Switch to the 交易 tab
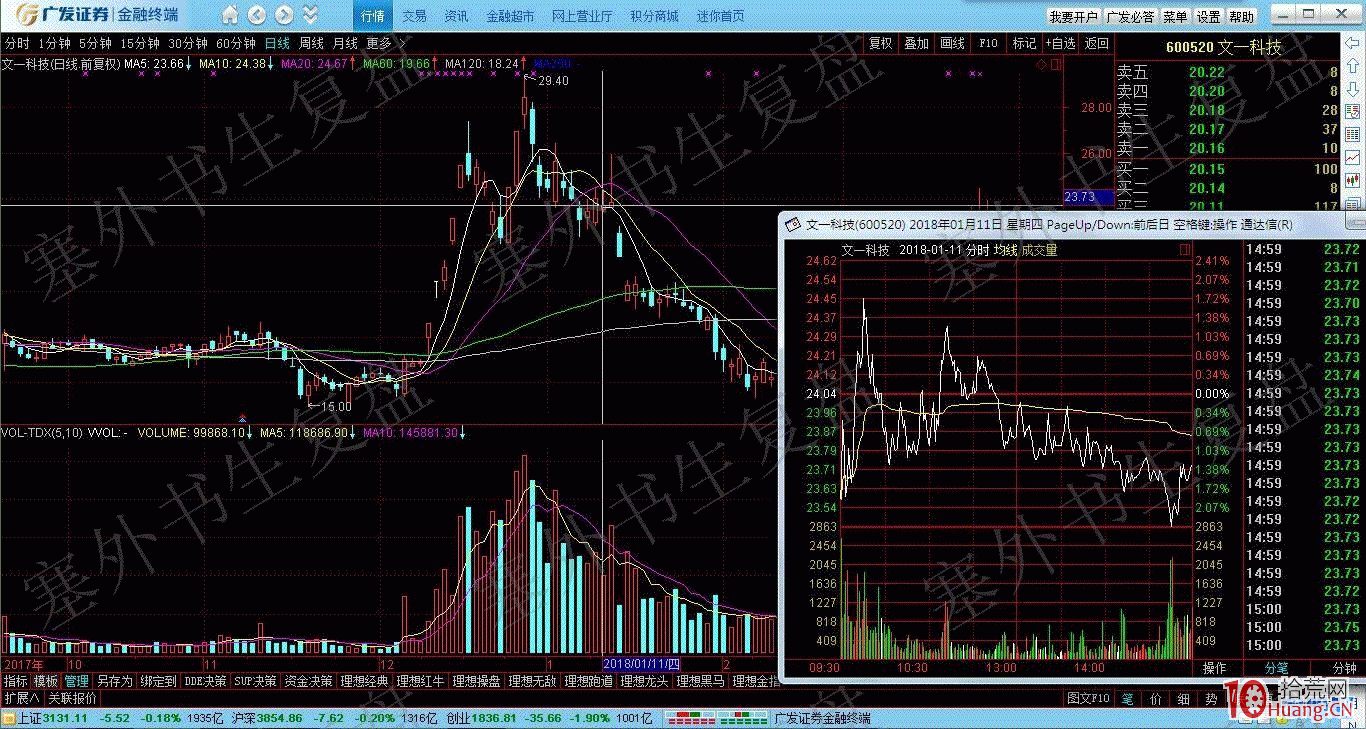This screenshot has height=729, width=1366. pos(414,16)
